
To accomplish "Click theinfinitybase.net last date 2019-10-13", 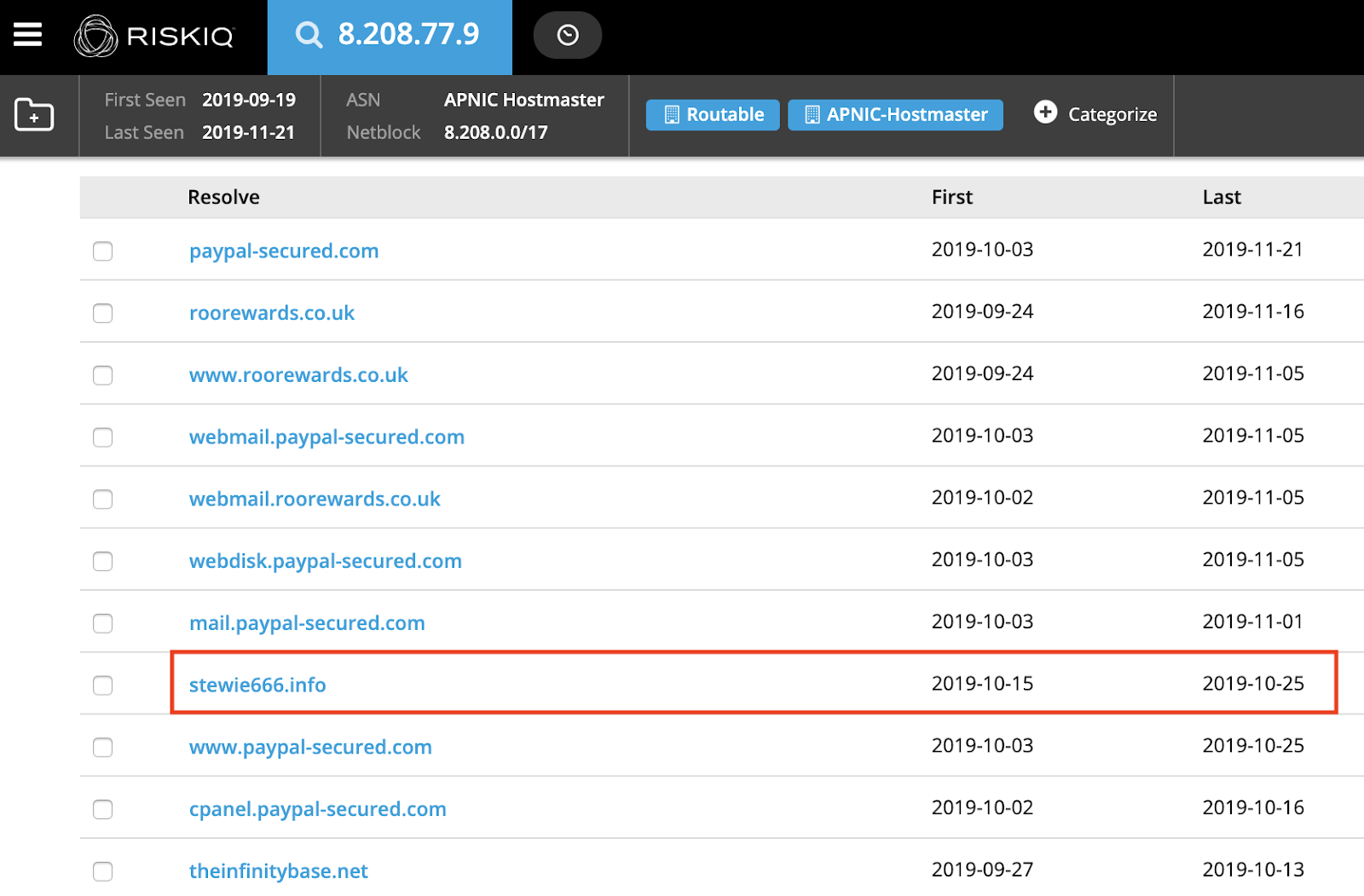I will point(1253,870).
